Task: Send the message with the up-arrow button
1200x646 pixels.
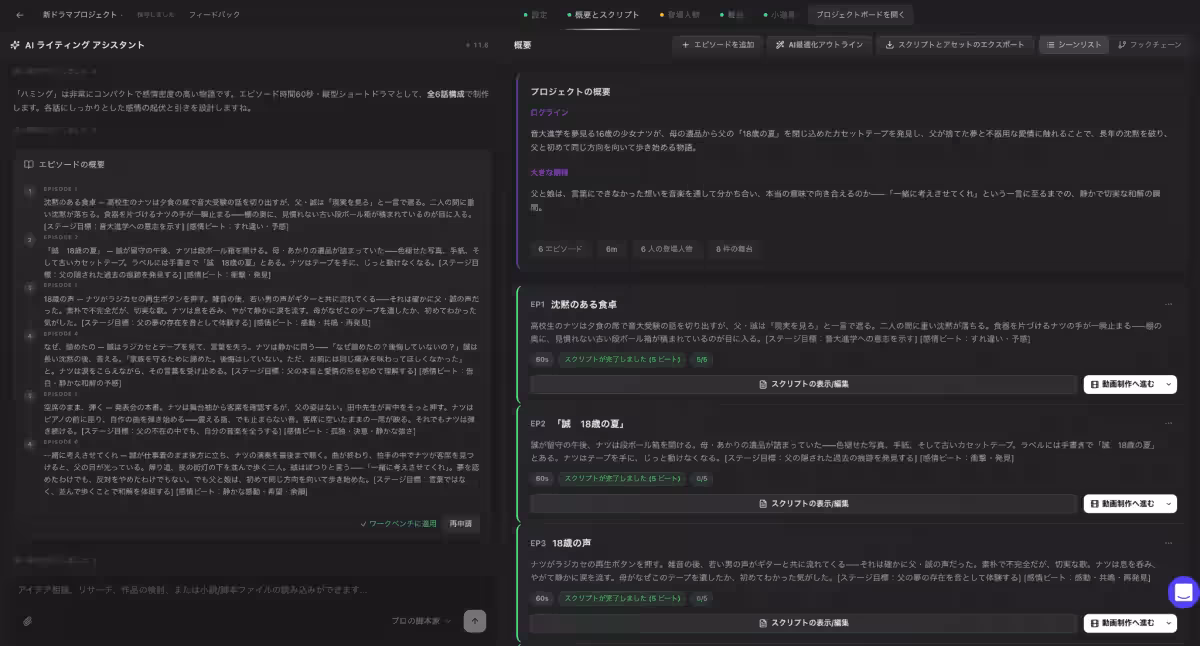Action: point(475,621)
